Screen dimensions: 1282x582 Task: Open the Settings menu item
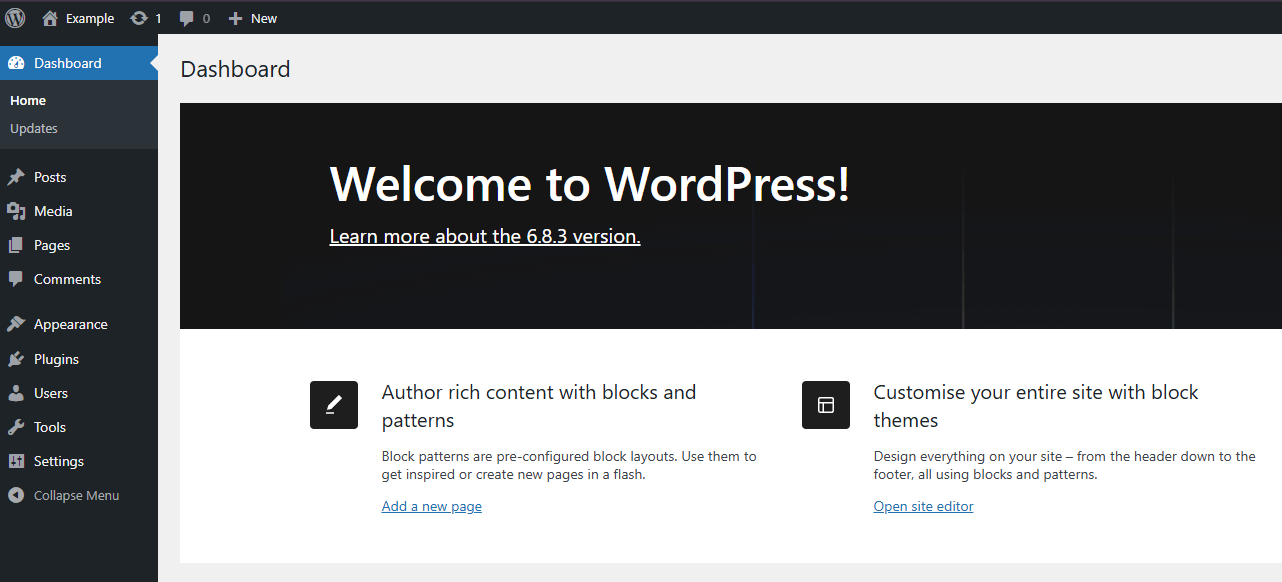point(59,461)
